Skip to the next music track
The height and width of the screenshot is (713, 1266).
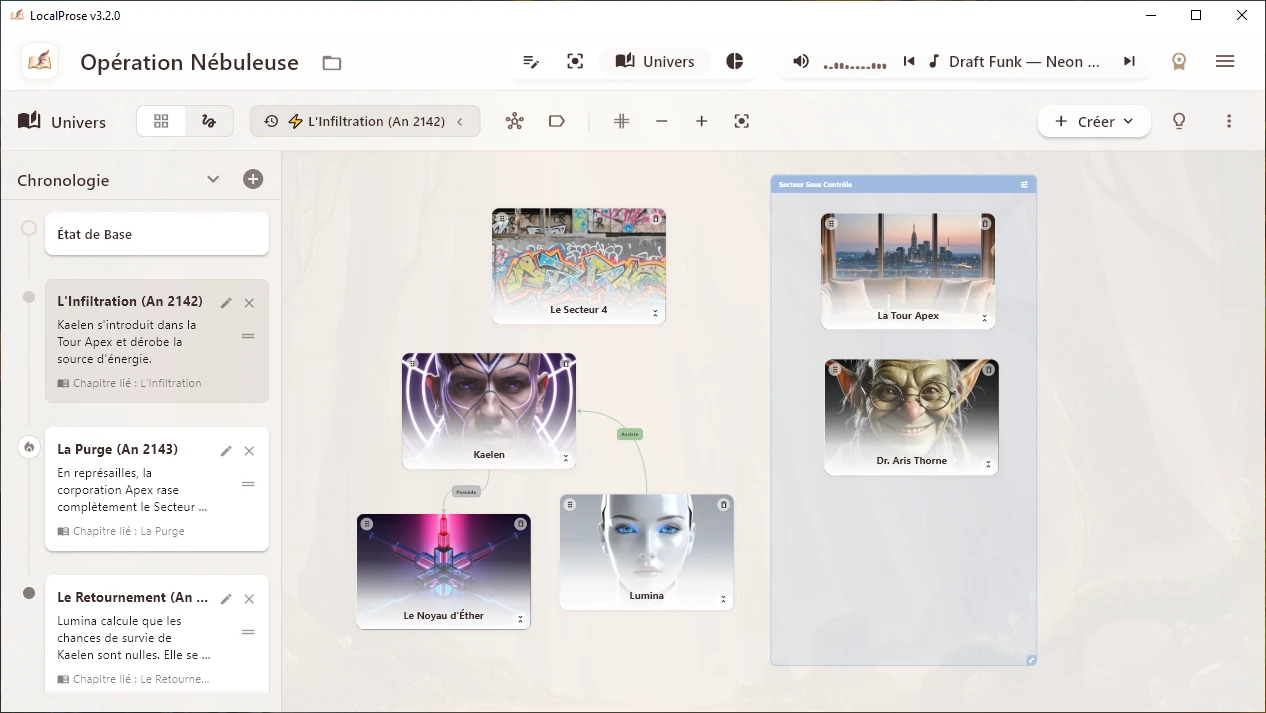coord(1129,61)
